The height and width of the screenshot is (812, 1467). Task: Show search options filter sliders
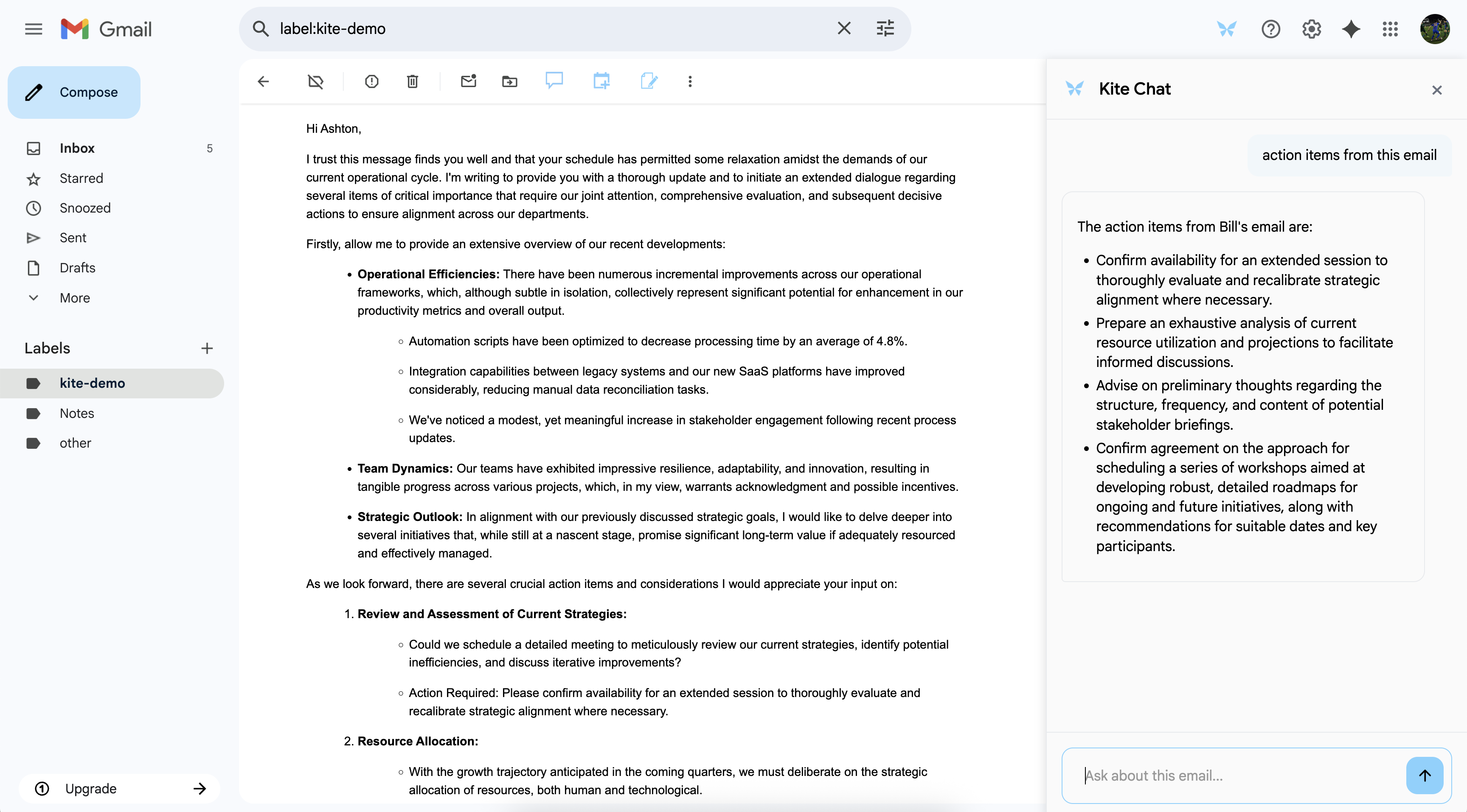[885, 28]
